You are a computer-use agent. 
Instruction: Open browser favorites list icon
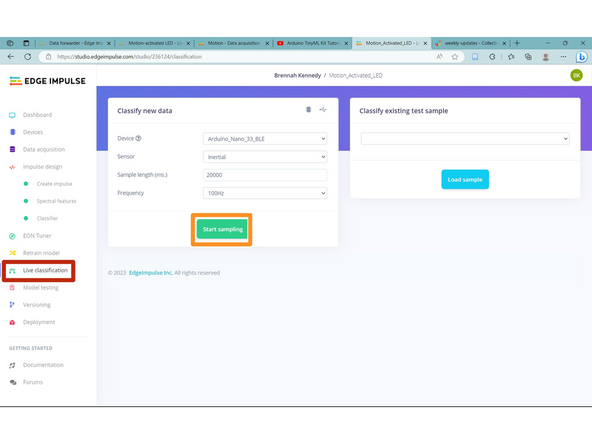click(511, 57)
